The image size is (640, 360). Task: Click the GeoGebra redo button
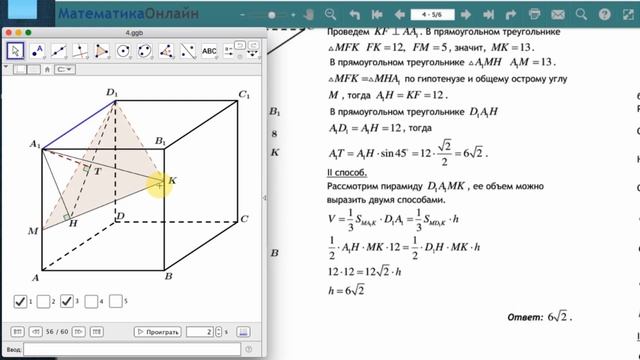tap(253, 45)
